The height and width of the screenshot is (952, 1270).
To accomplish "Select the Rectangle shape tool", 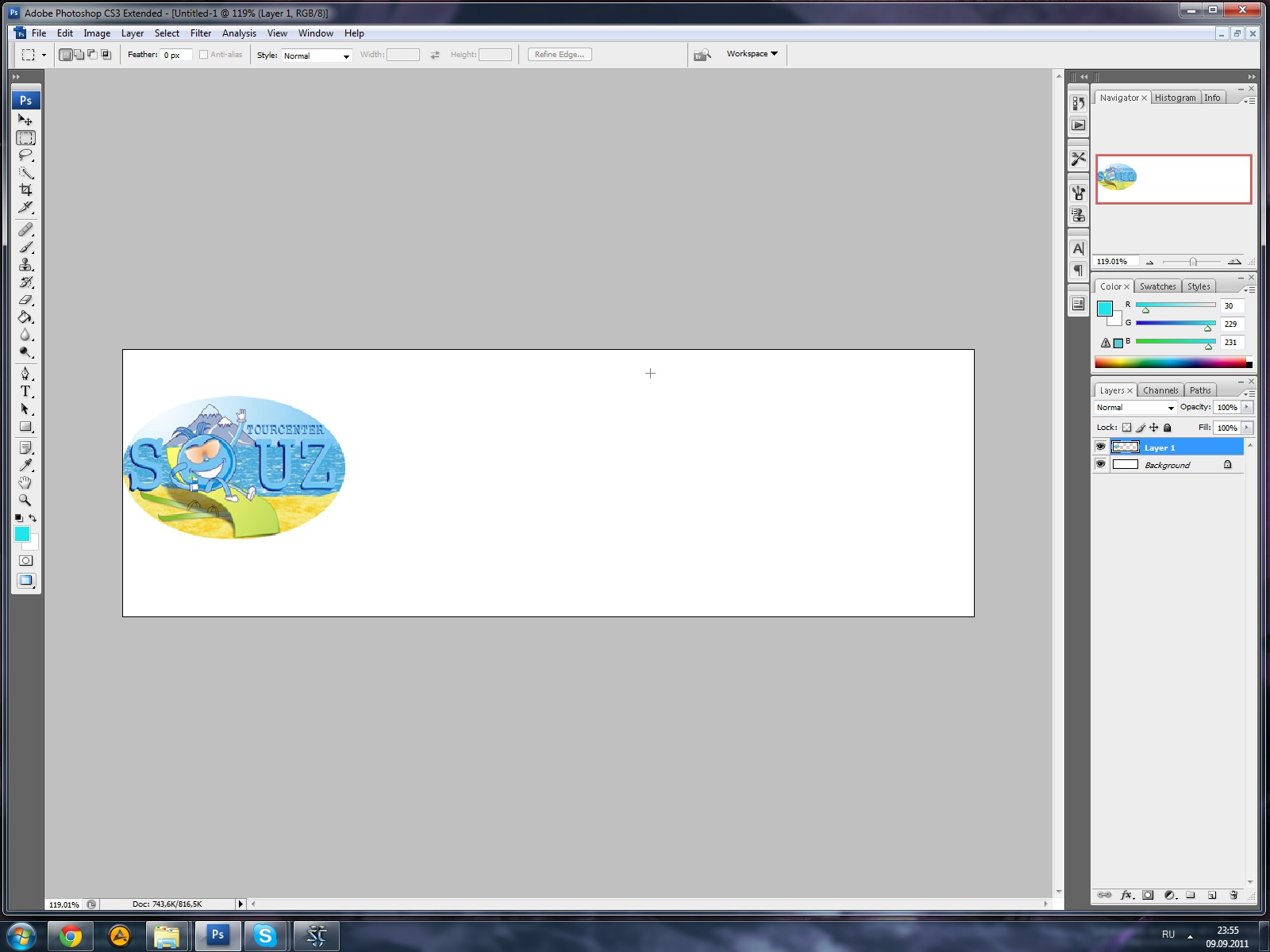I will pyautogui.click(x=25, y=426).
